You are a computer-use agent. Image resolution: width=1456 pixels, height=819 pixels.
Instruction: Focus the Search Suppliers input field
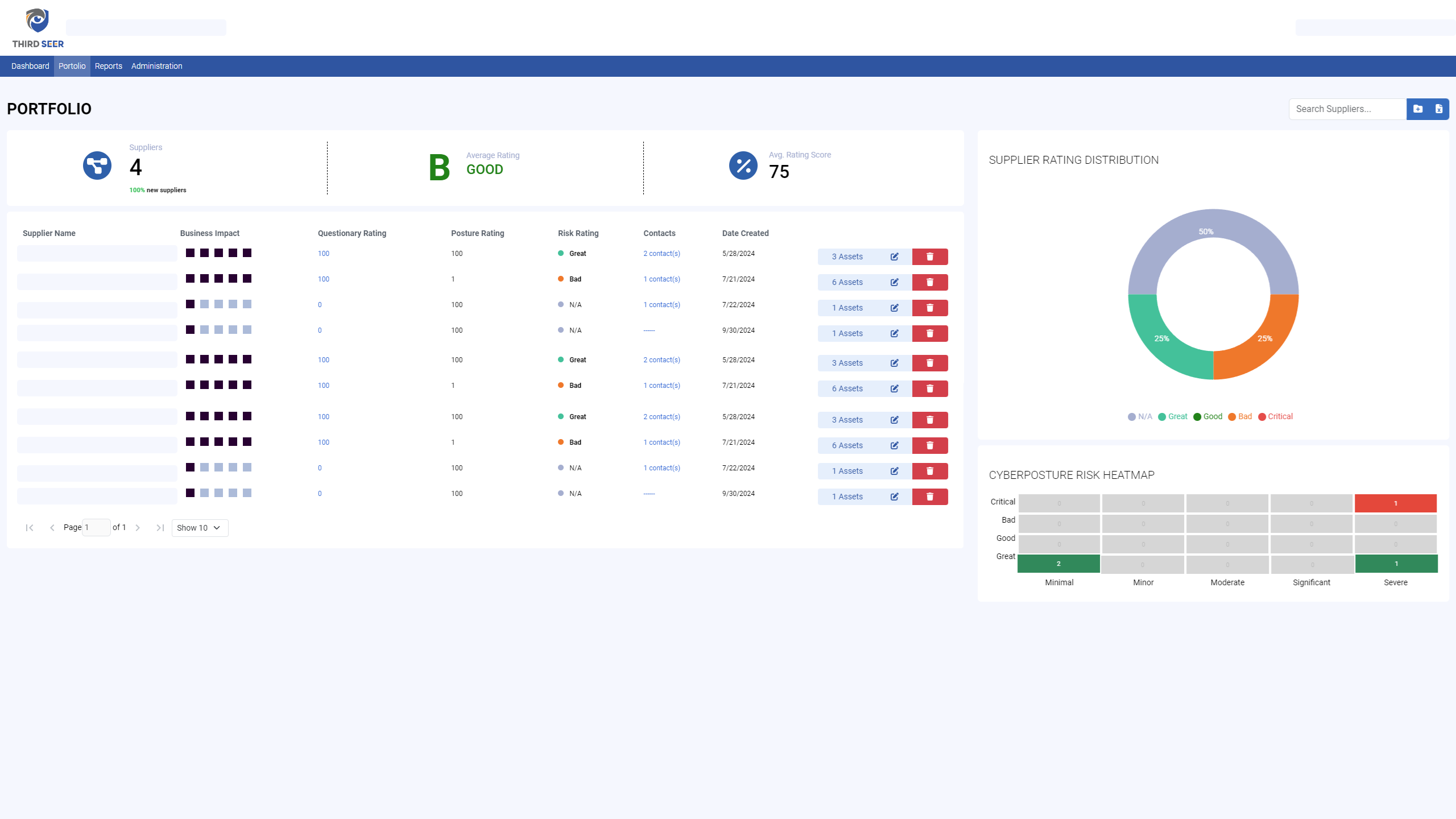point(1347,109)
